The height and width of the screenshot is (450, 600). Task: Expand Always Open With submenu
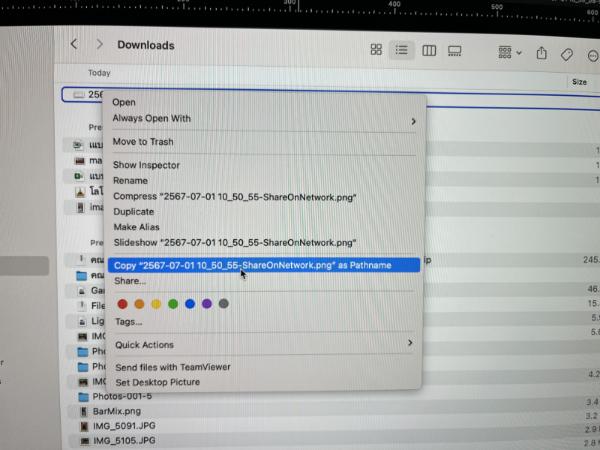(264, 119)
